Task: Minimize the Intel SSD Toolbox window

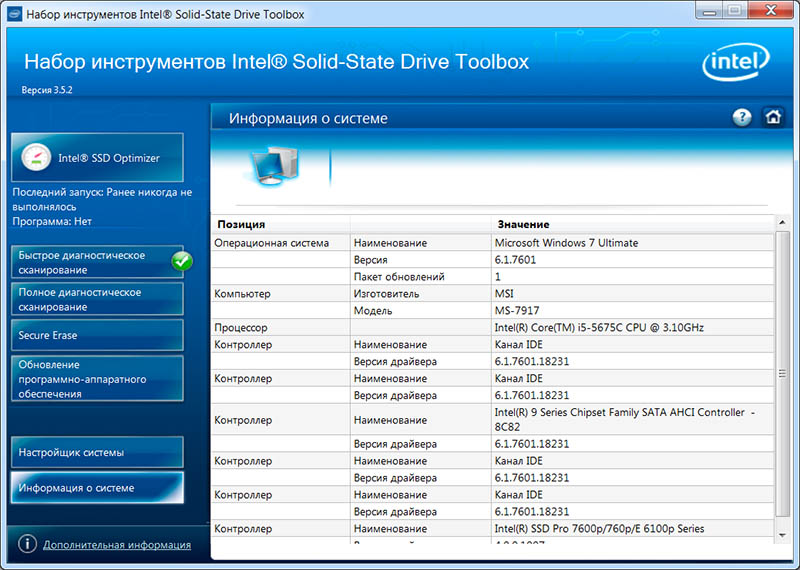Action: click(x=709, y=10)
